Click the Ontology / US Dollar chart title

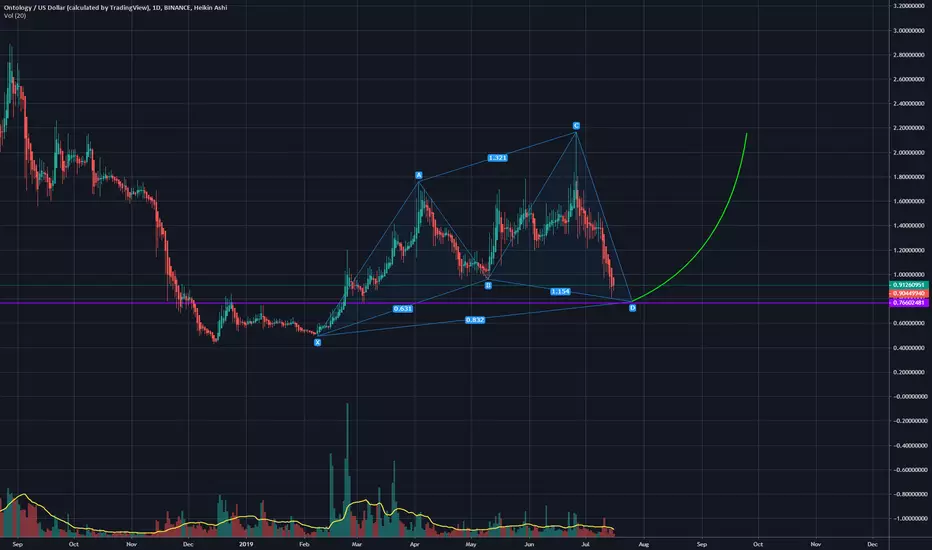pyautogui.click(x=115, y=8)
